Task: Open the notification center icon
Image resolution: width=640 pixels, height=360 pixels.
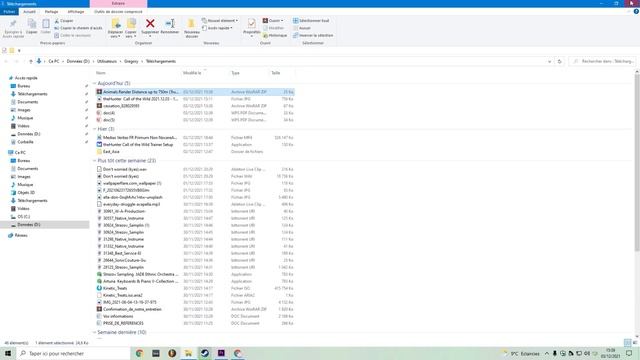Action: 629,353
